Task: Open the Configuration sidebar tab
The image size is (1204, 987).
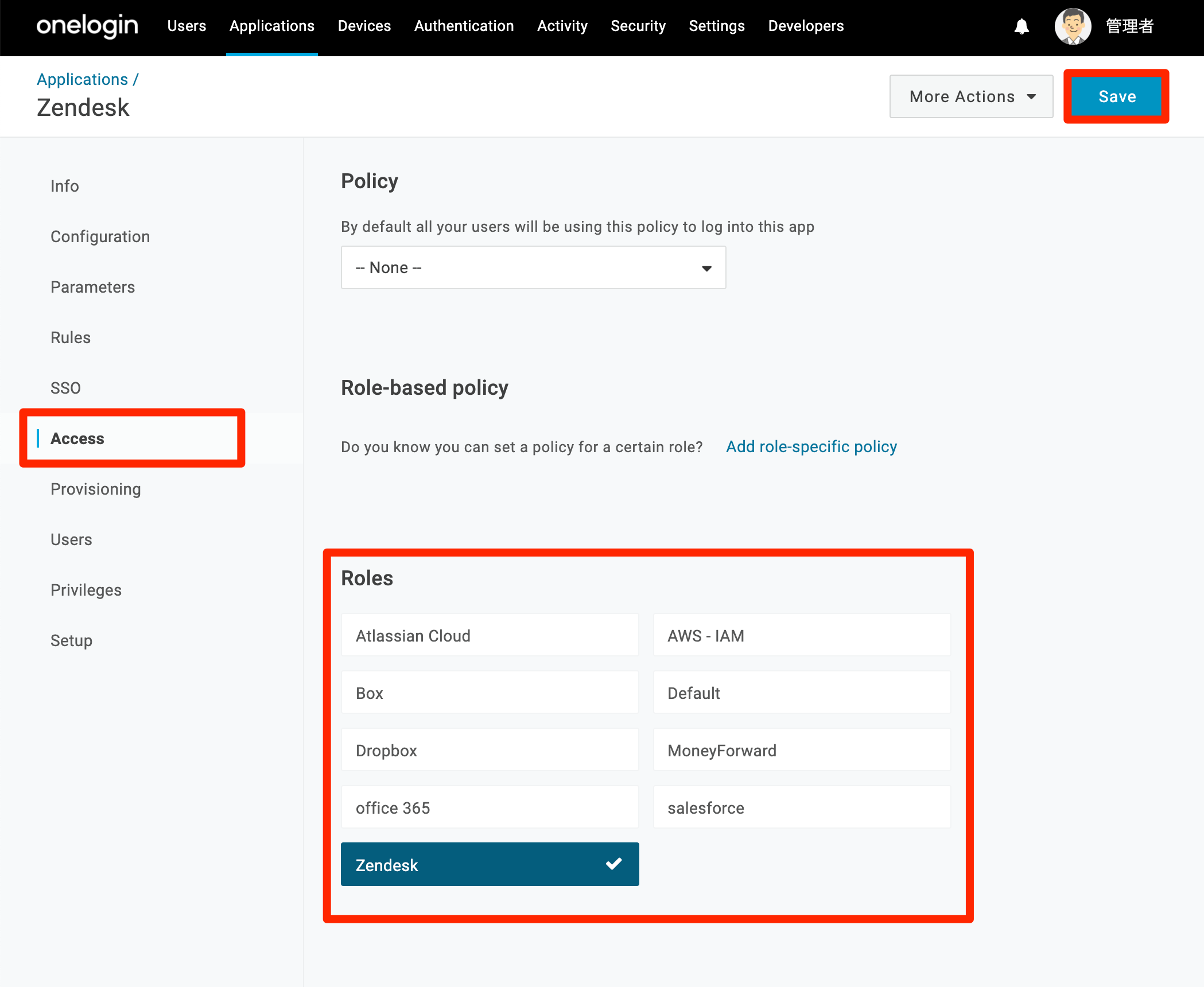Action: click(100, 236)
